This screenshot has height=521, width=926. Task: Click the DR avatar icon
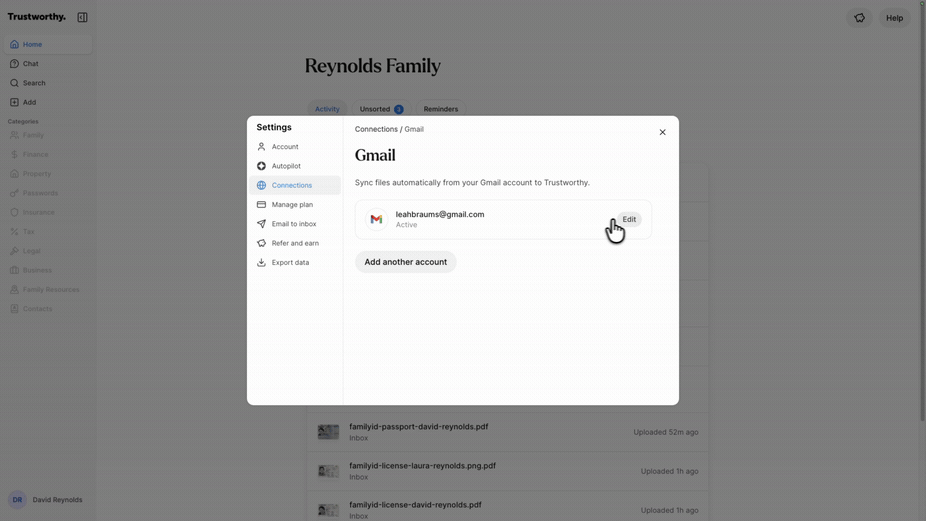tap(17, 500)
